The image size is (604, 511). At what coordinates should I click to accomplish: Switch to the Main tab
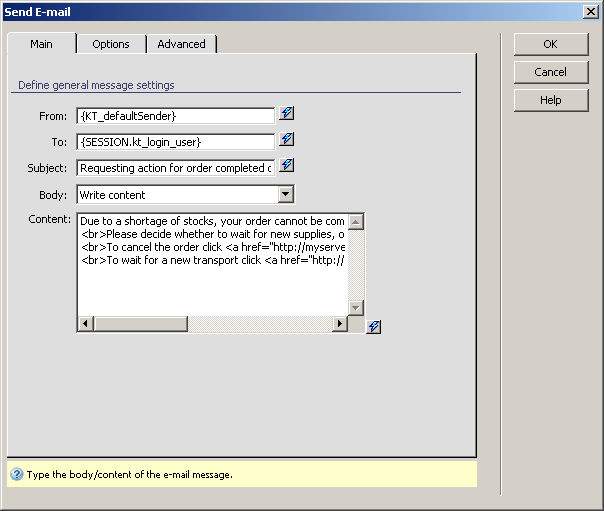pyautogui.click(x=41, y=44)
